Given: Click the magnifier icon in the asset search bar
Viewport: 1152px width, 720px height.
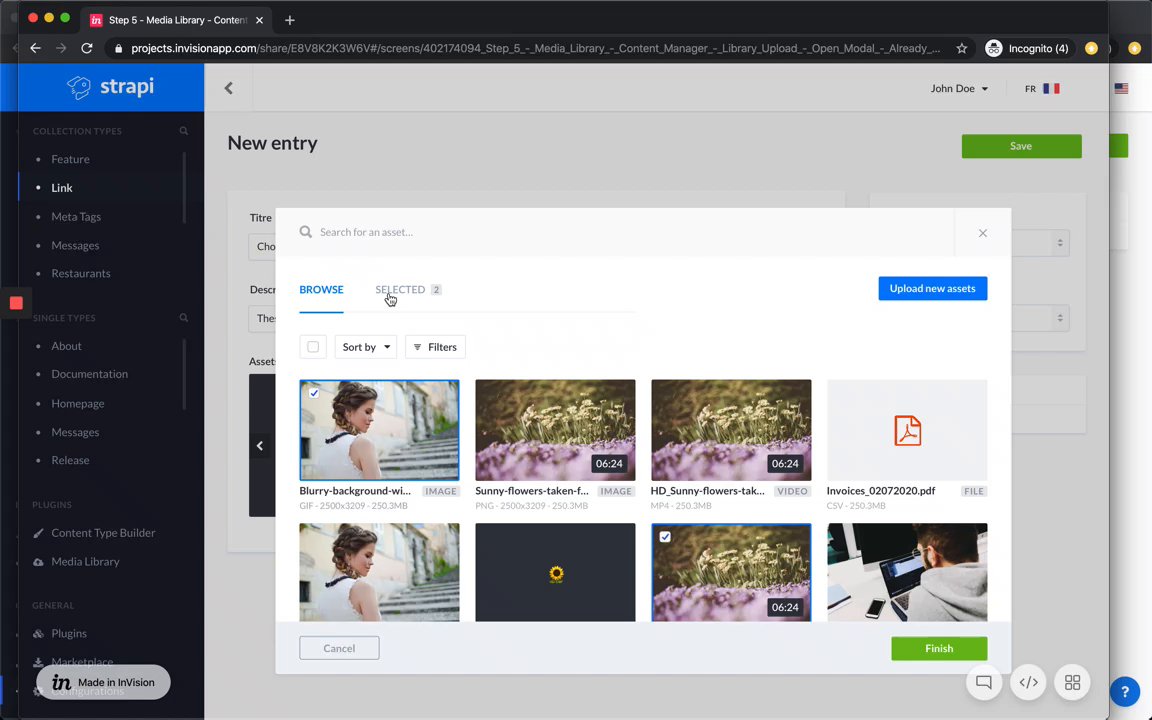Looking at the screenshot, I should (306, 231).
